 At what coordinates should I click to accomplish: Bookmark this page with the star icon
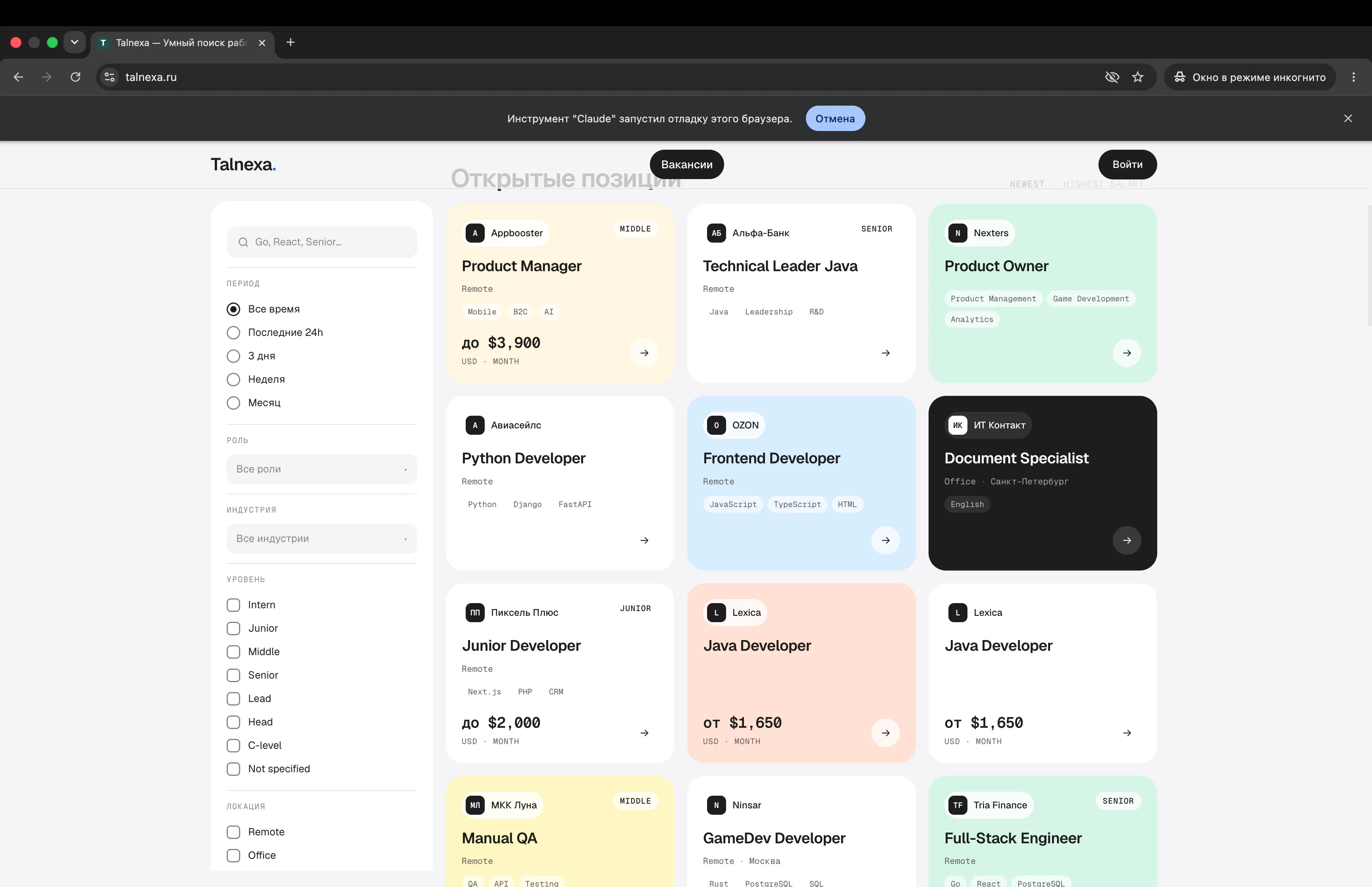1138,77
